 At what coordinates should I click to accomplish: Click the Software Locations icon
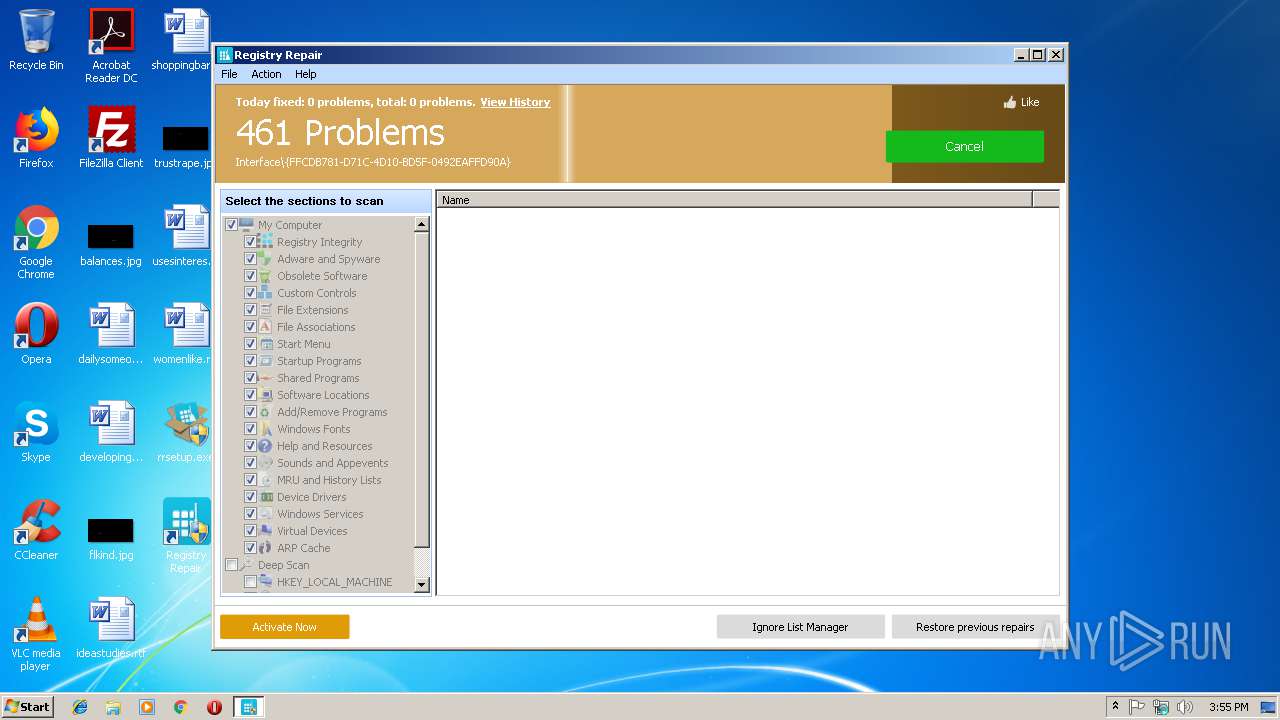tap(266, 395)
